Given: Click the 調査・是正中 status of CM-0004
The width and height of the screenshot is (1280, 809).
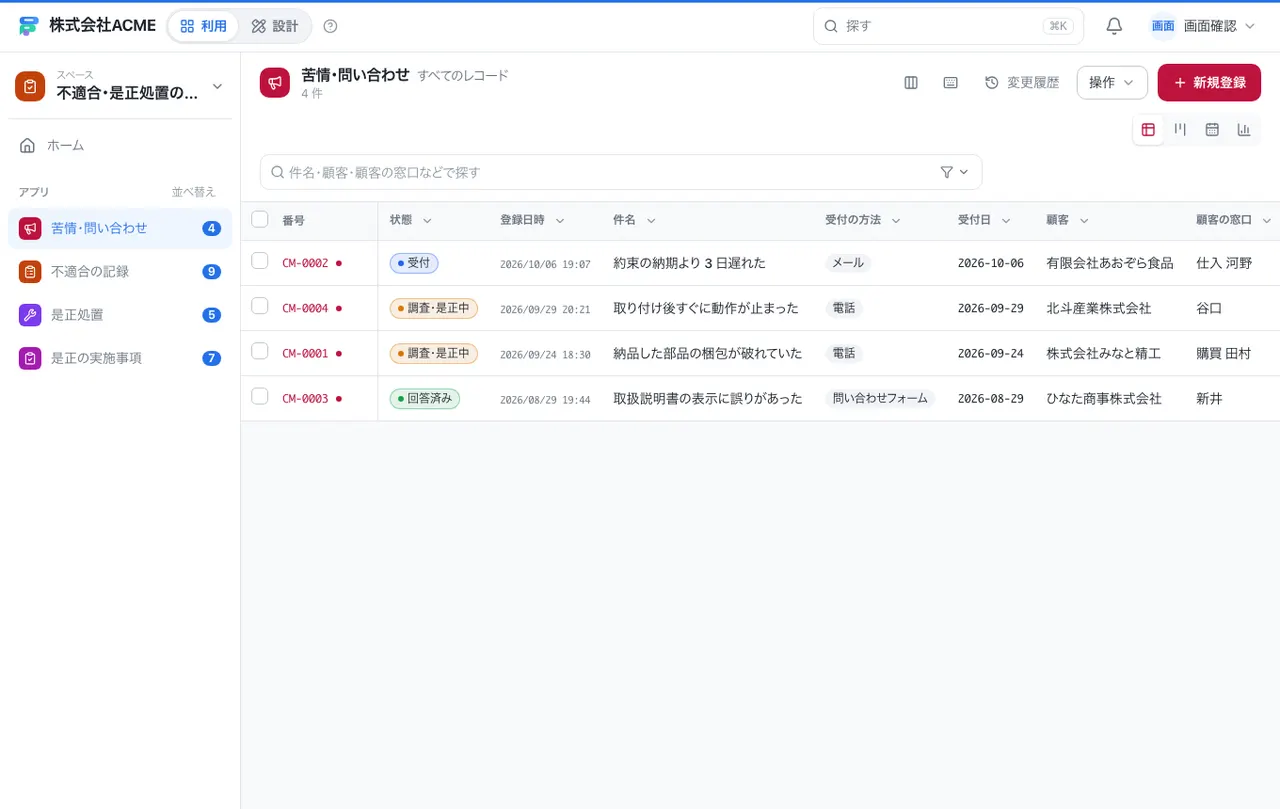Looking at the screenshot, I should pyautogui.click(x=434, y=308).
